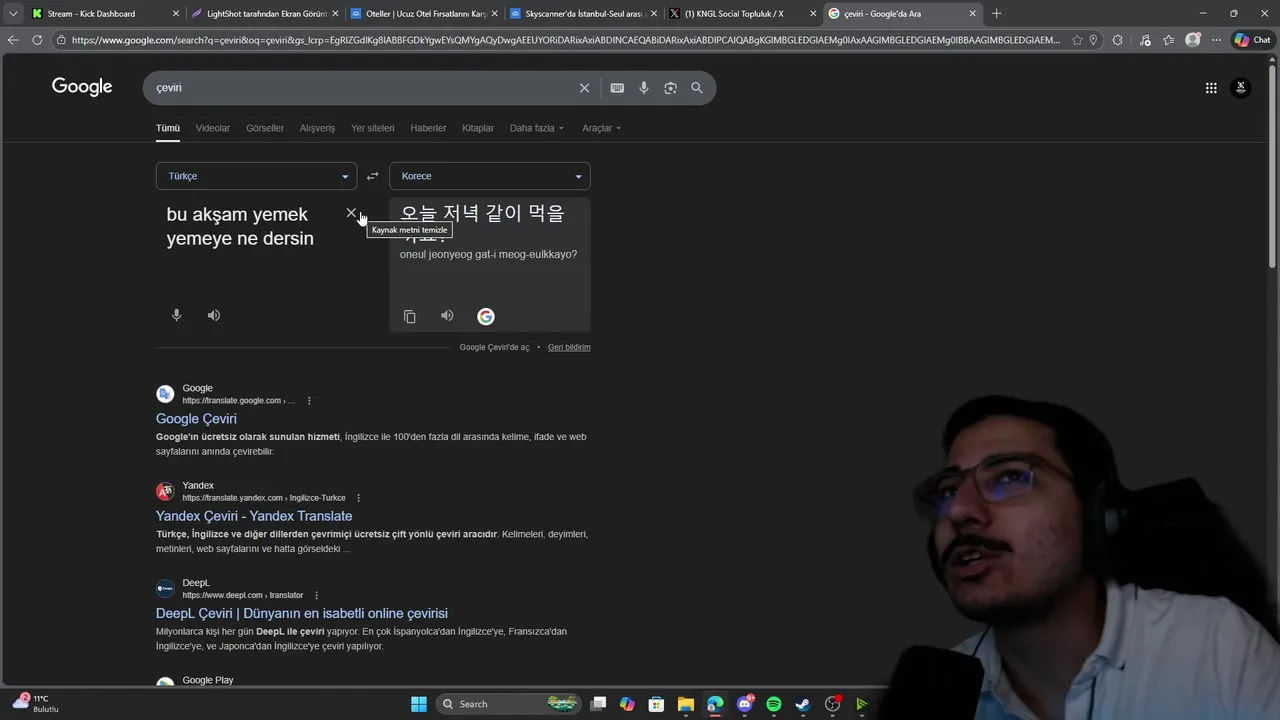Open Steam from the taskbar
This screenshot has width=1280, height=720.
coord(803,704)
